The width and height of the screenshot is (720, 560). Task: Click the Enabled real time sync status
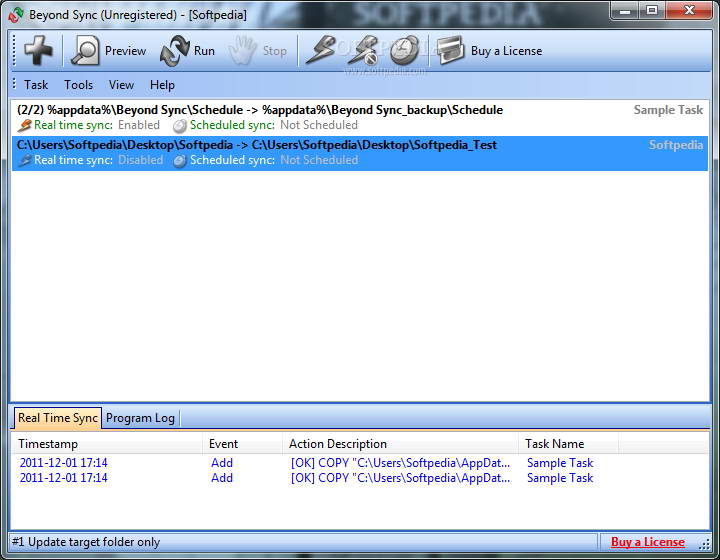(x=139, y=125)
